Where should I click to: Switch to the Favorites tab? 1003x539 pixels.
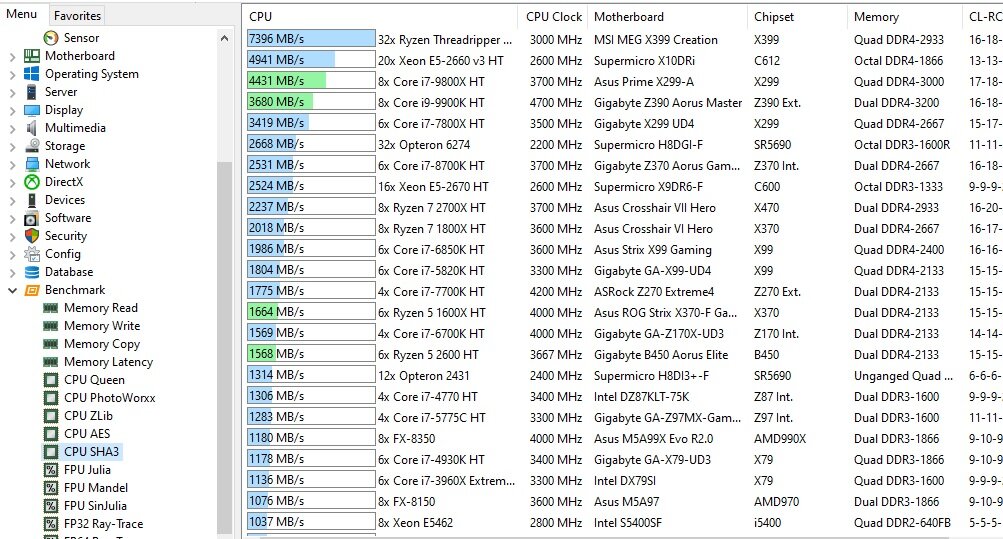(77, 15)
